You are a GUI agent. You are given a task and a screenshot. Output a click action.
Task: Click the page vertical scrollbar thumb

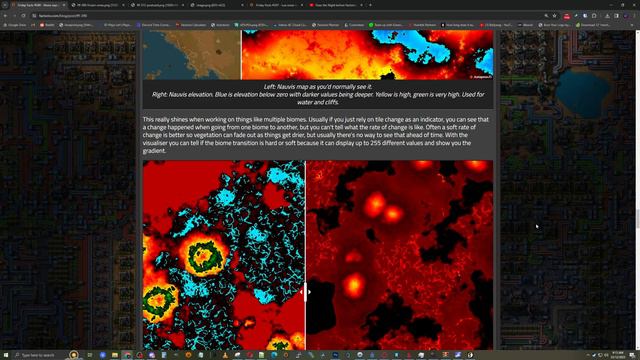point(637,219)
